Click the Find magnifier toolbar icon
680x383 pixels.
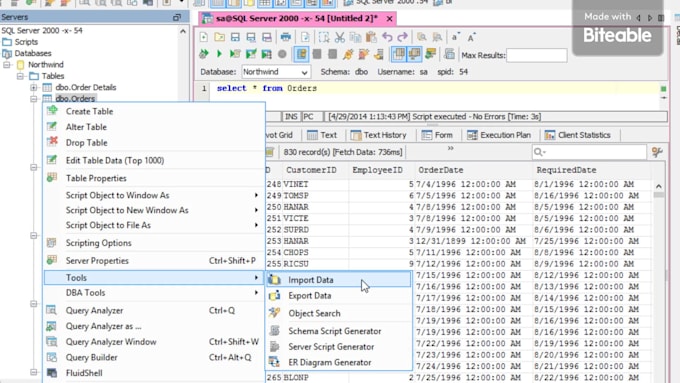coord(422,37)
